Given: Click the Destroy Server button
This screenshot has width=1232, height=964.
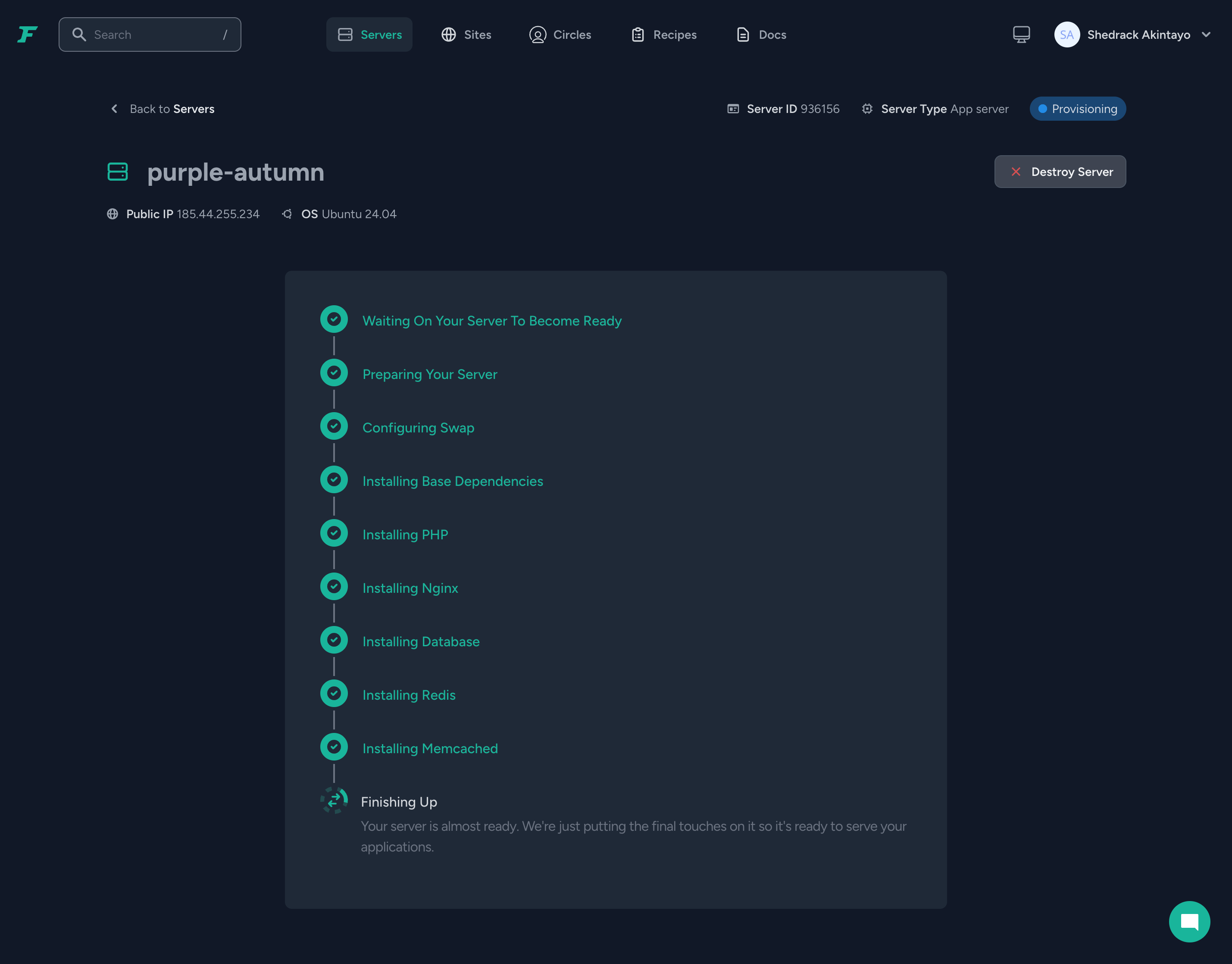Looking at the screenshot, I should tap(1060, 172).
